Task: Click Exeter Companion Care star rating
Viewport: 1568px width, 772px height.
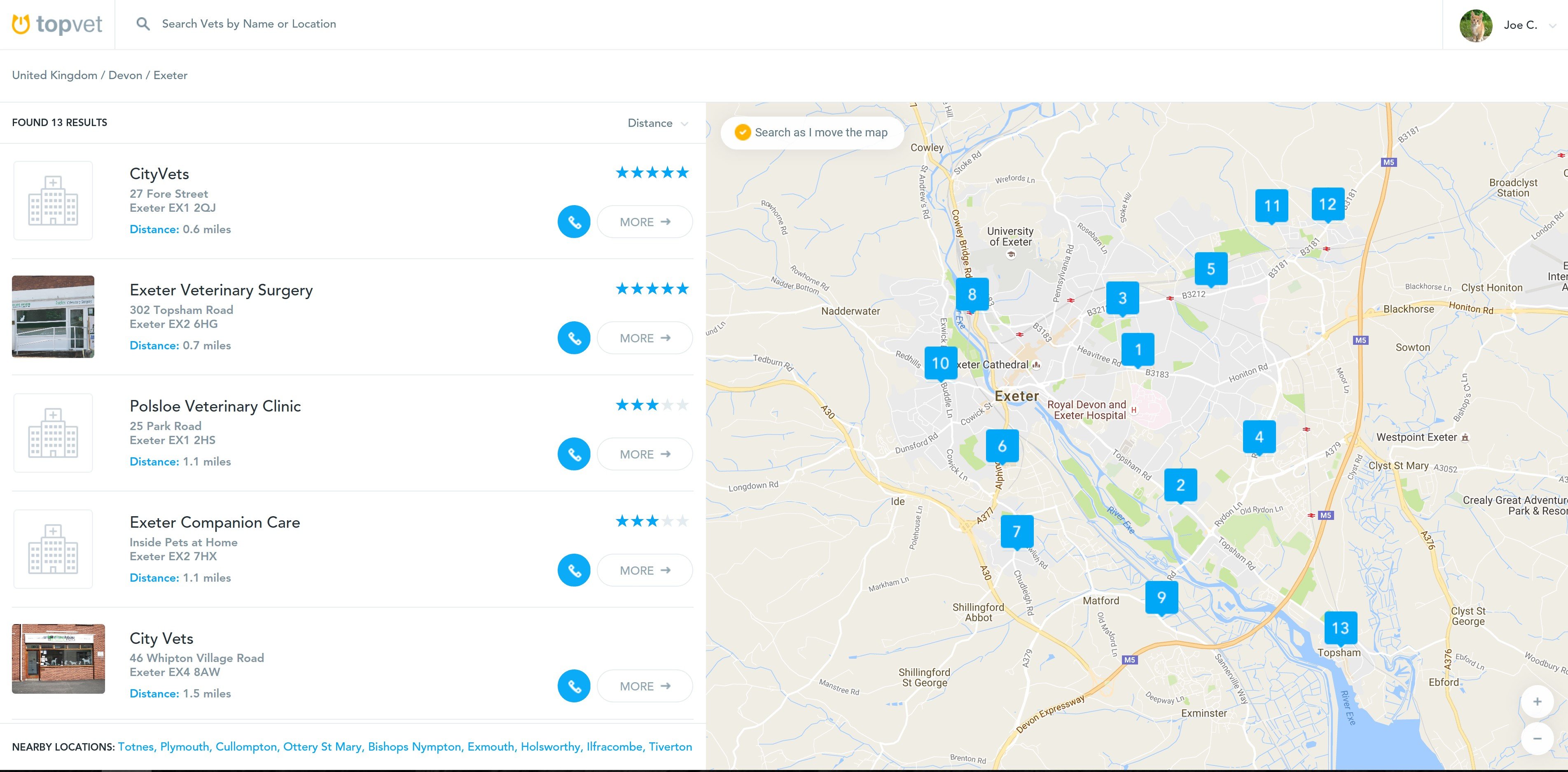Action: point(652,521)
